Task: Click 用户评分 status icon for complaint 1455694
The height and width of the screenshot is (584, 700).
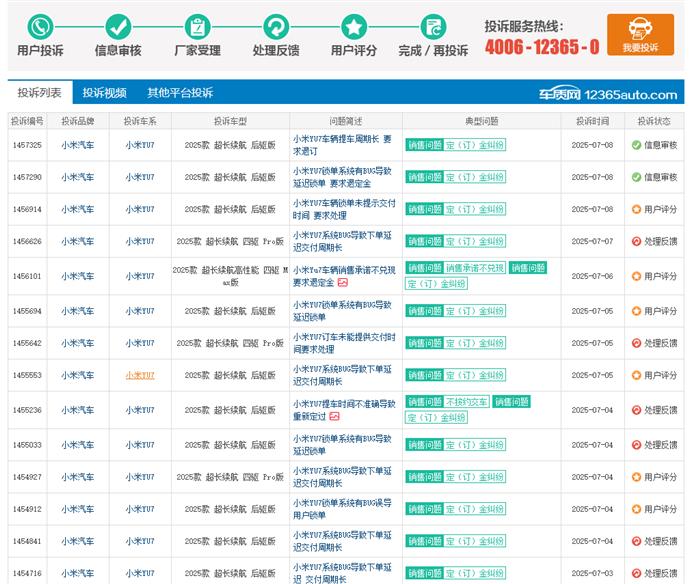Action: [636, 311]
